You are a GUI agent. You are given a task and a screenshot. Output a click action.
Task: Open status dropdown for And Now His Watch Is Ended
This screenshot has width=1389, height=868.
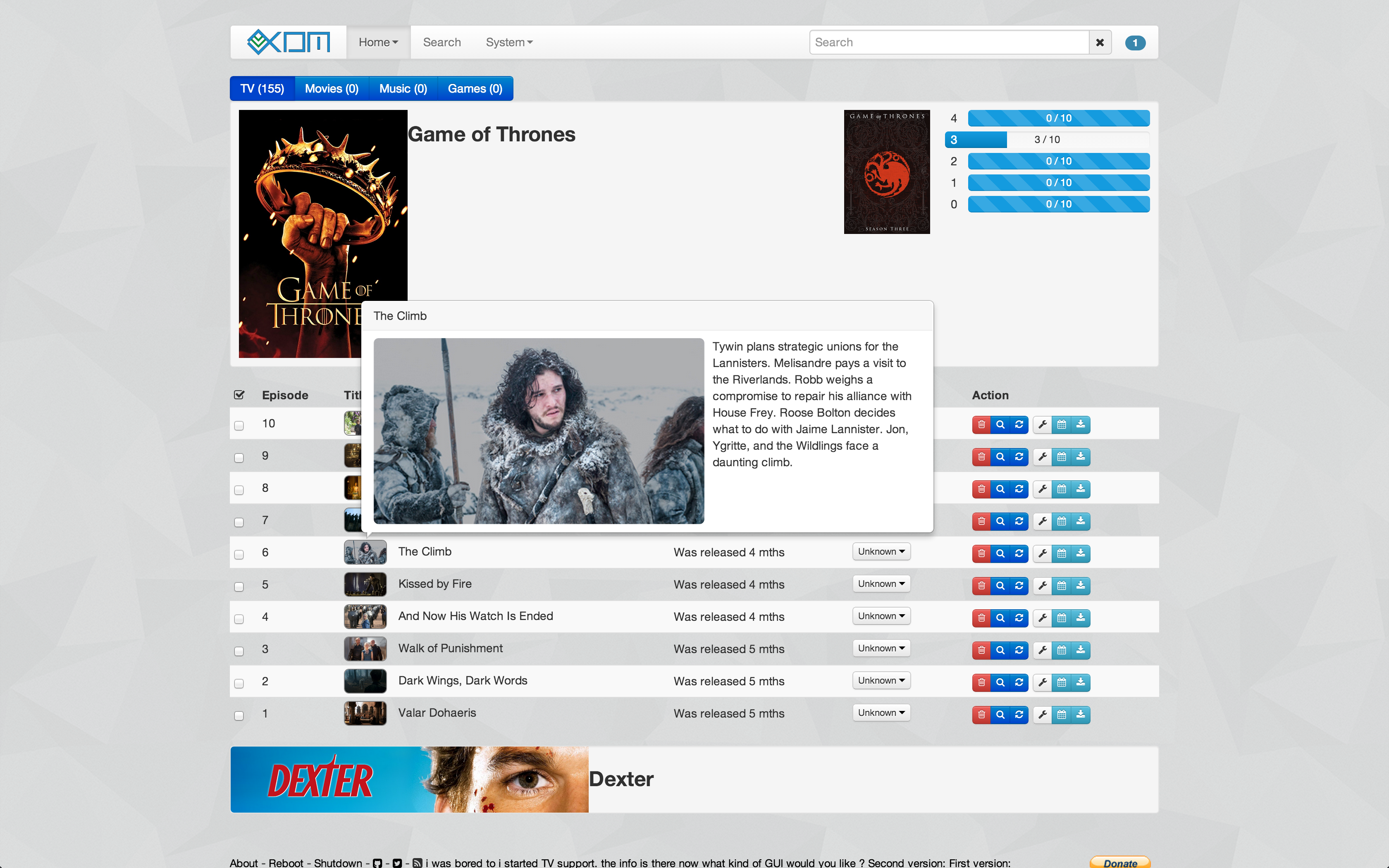click(x=881, y=616)
